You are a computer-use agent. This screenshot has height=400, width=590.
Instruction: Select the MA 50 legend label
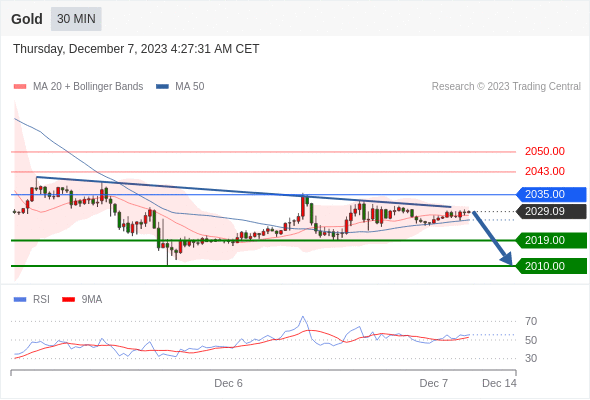point(190,87)
